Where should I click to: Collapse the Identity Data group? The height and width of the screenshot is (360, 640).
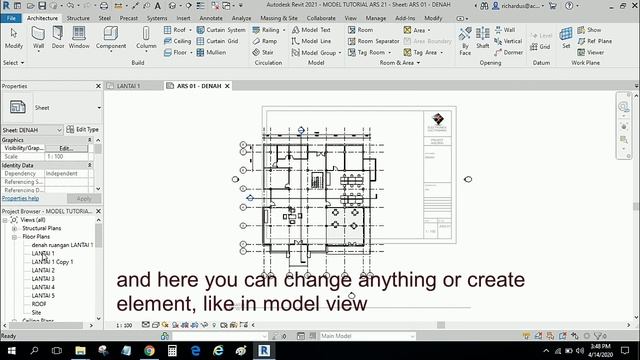90,165
